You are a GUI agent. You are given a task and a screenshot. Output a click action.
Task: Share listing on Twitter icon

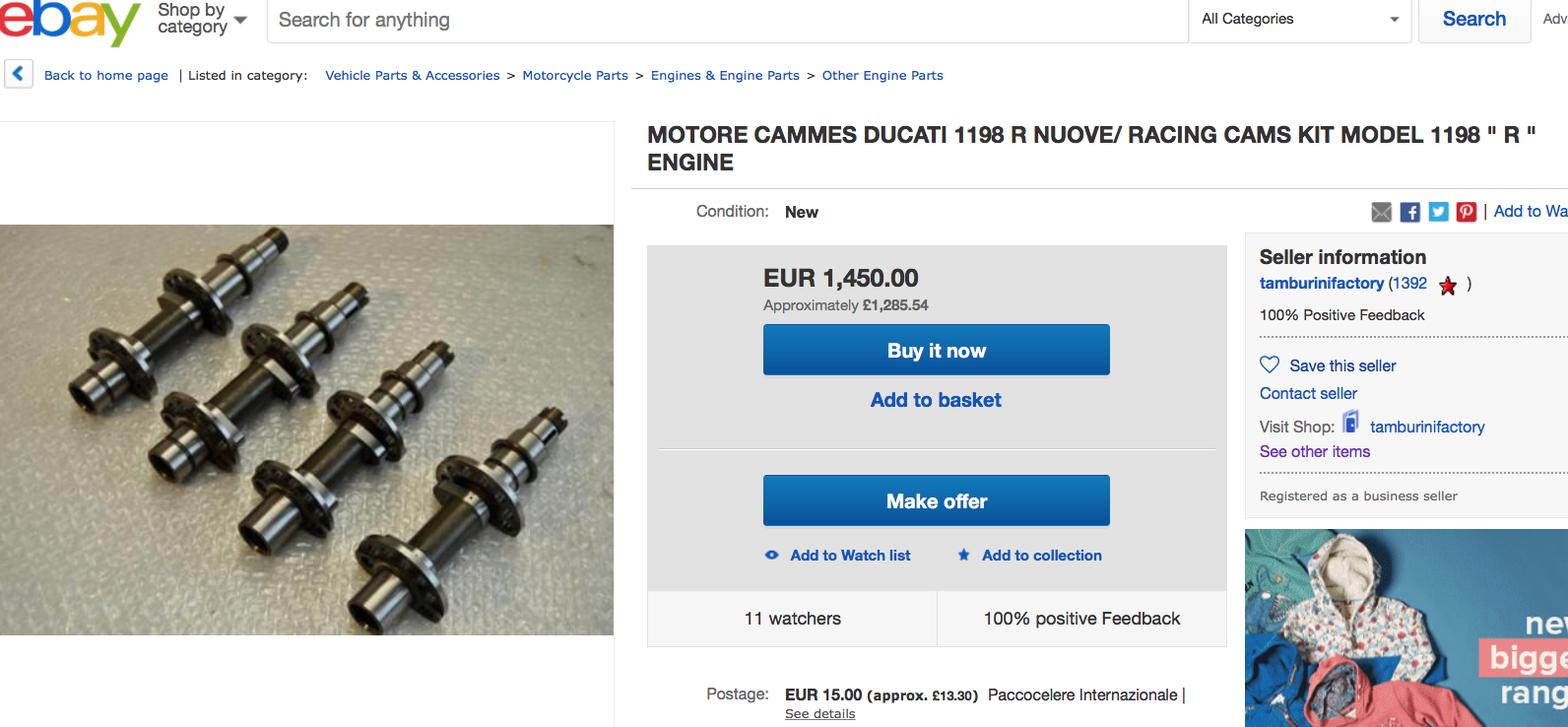[1439, 212]
